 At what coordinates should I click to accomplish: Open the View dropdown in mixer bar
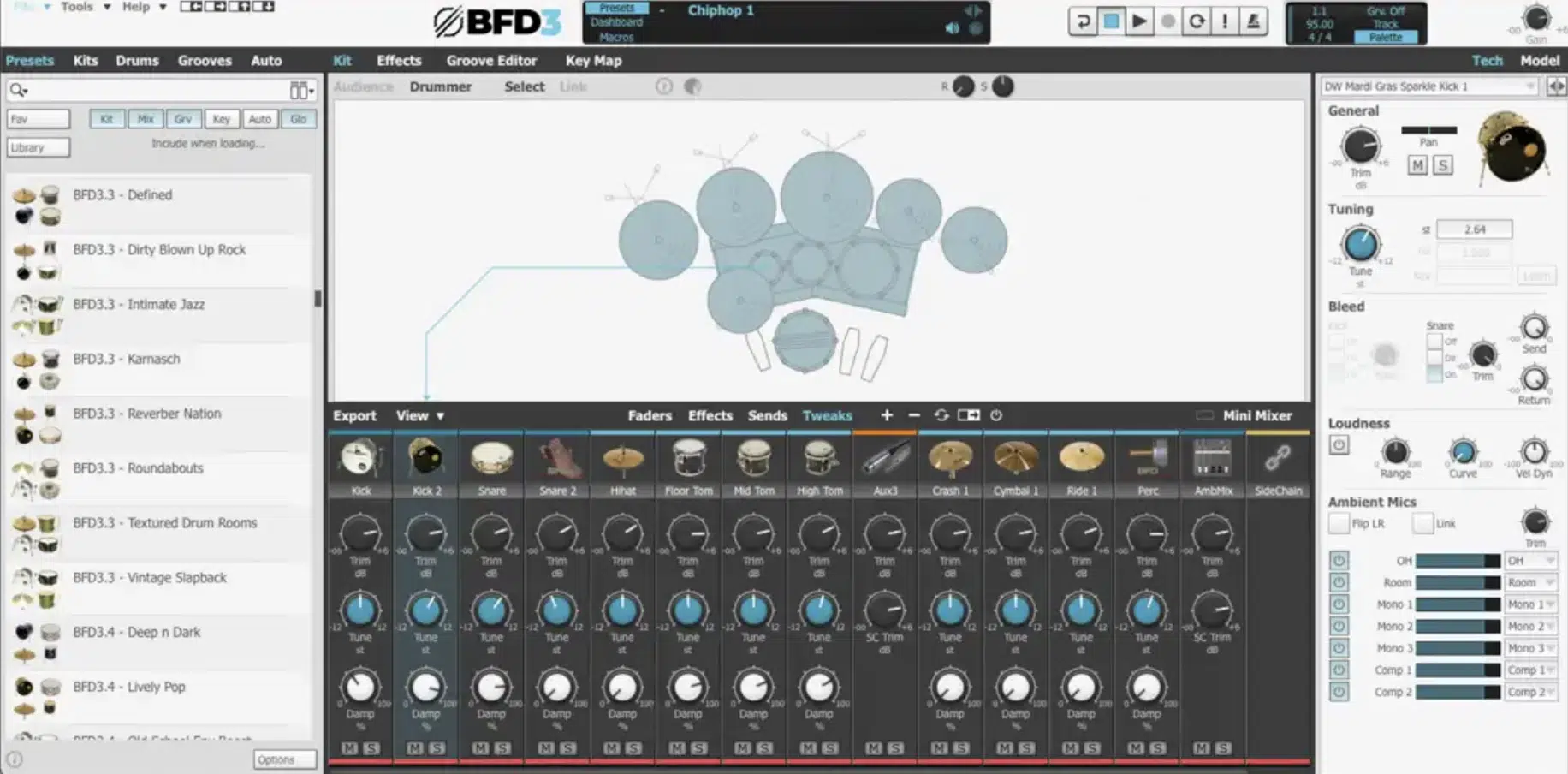[419, 415]
